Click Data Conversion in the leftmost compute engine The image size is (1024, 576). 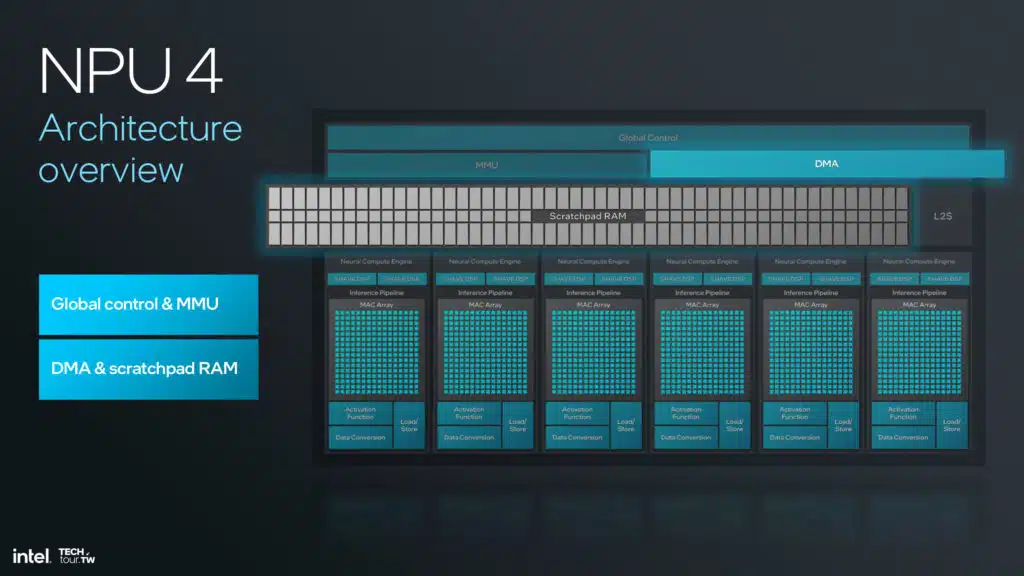[360, 438]
